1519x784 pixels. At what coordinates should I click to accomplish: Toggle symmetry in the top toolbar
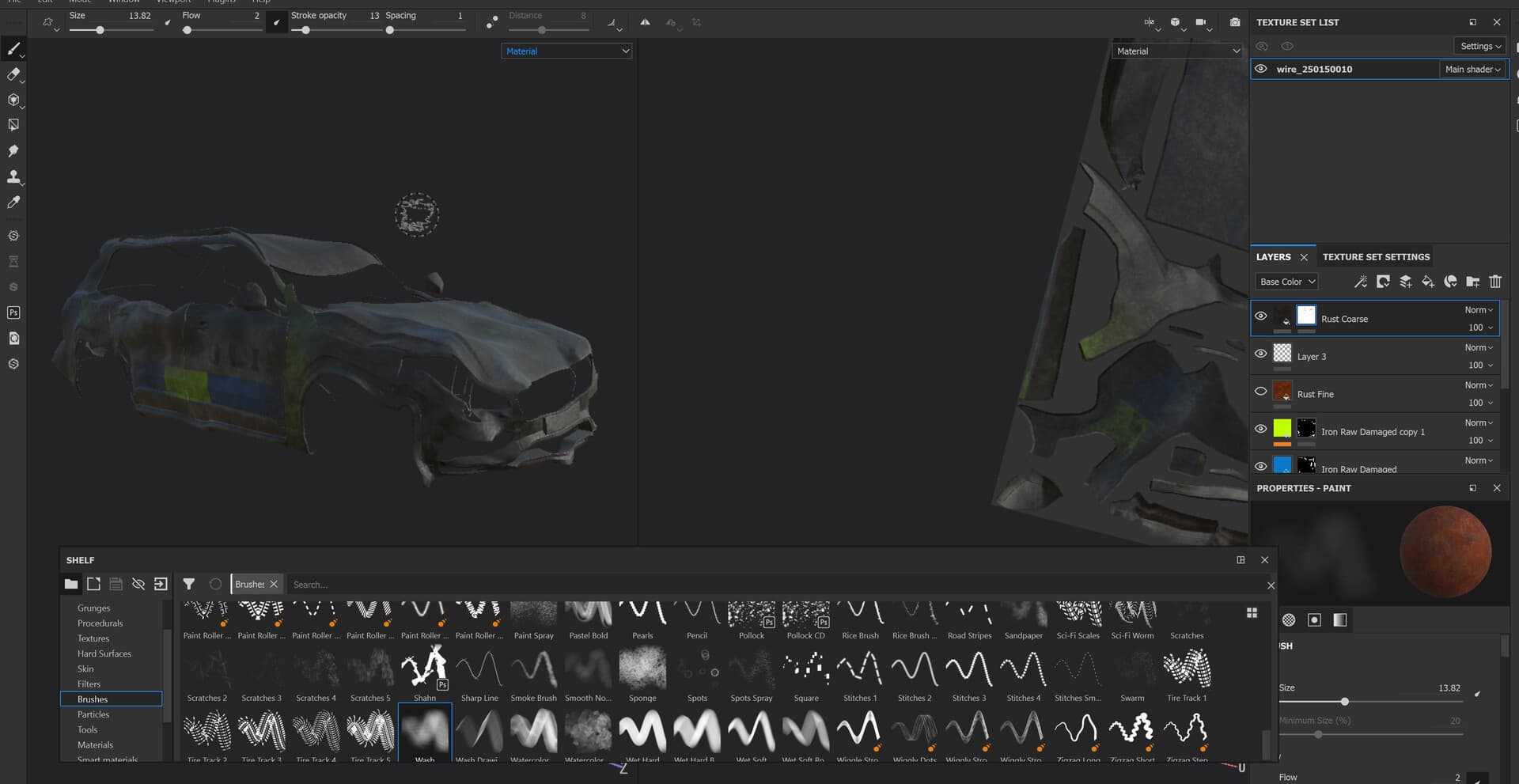645,22
